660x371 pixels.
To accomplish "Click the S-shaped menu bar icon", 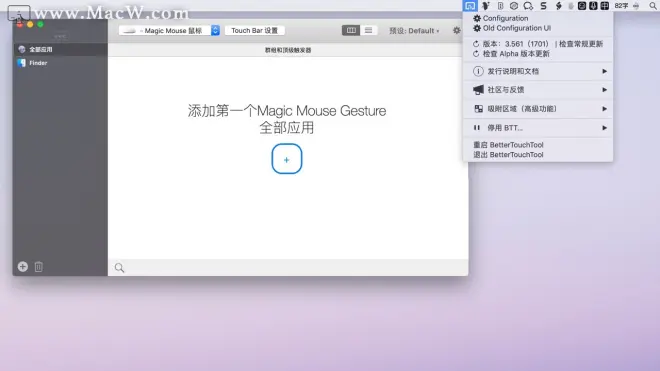I will [x=543, y=6].
